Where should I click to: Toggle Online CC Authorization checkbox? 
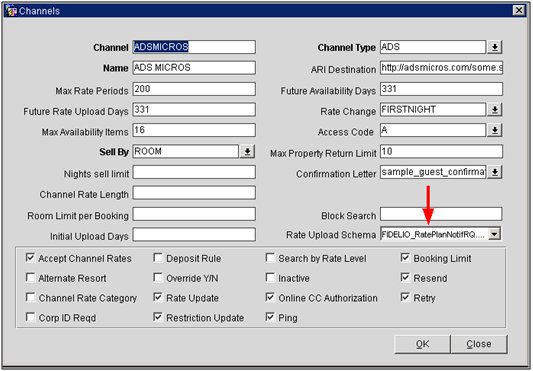tap(270, 297)
